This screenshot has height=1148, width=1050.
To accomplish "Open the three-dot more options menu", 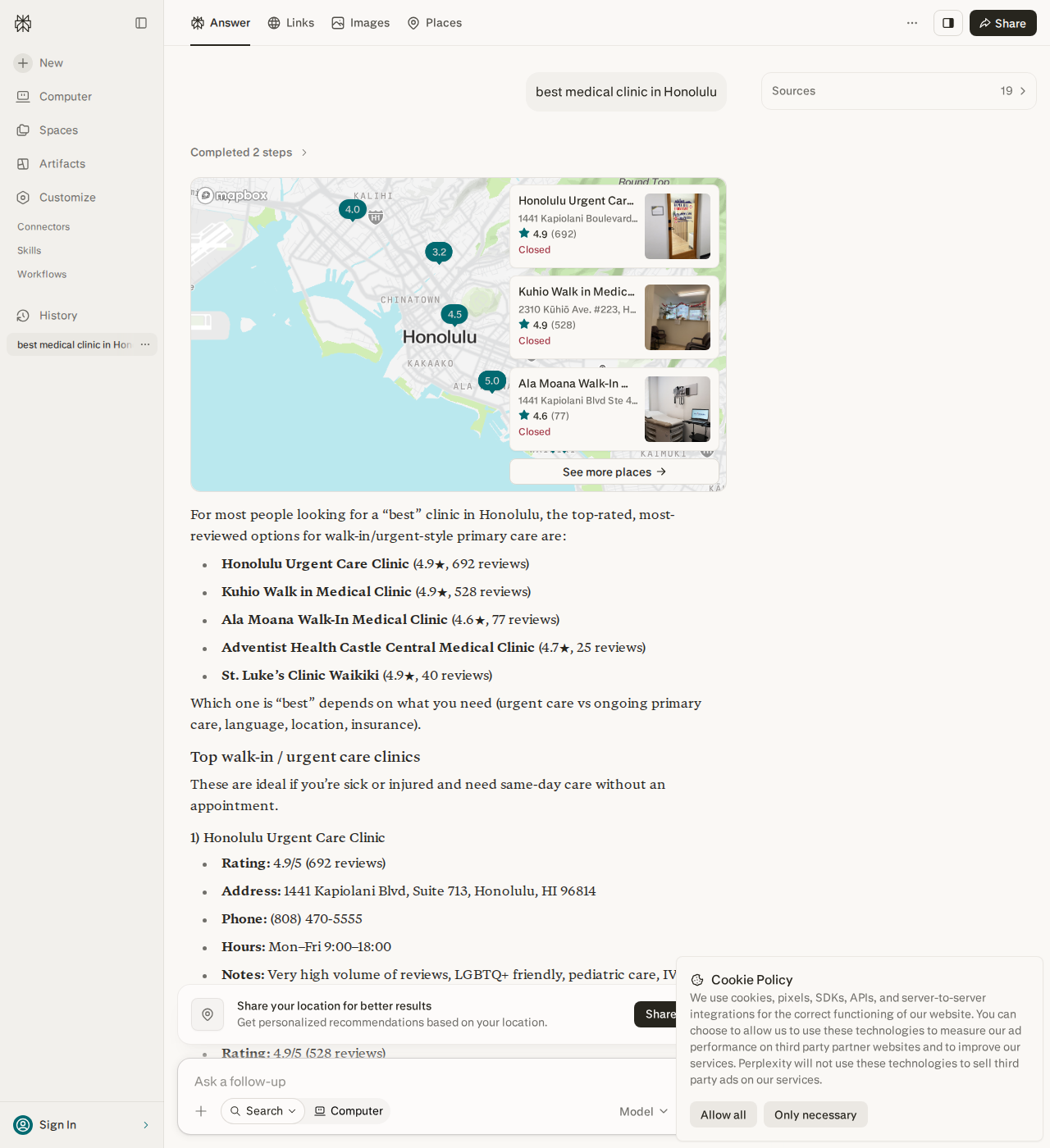I will point(912,23).
